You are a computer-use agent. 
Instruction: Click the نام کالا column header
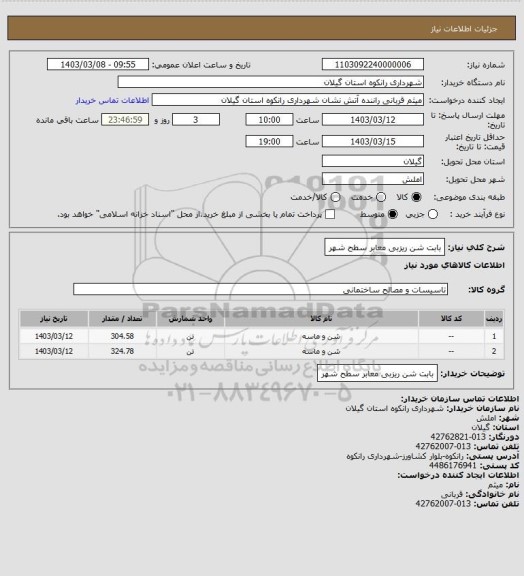322,318
